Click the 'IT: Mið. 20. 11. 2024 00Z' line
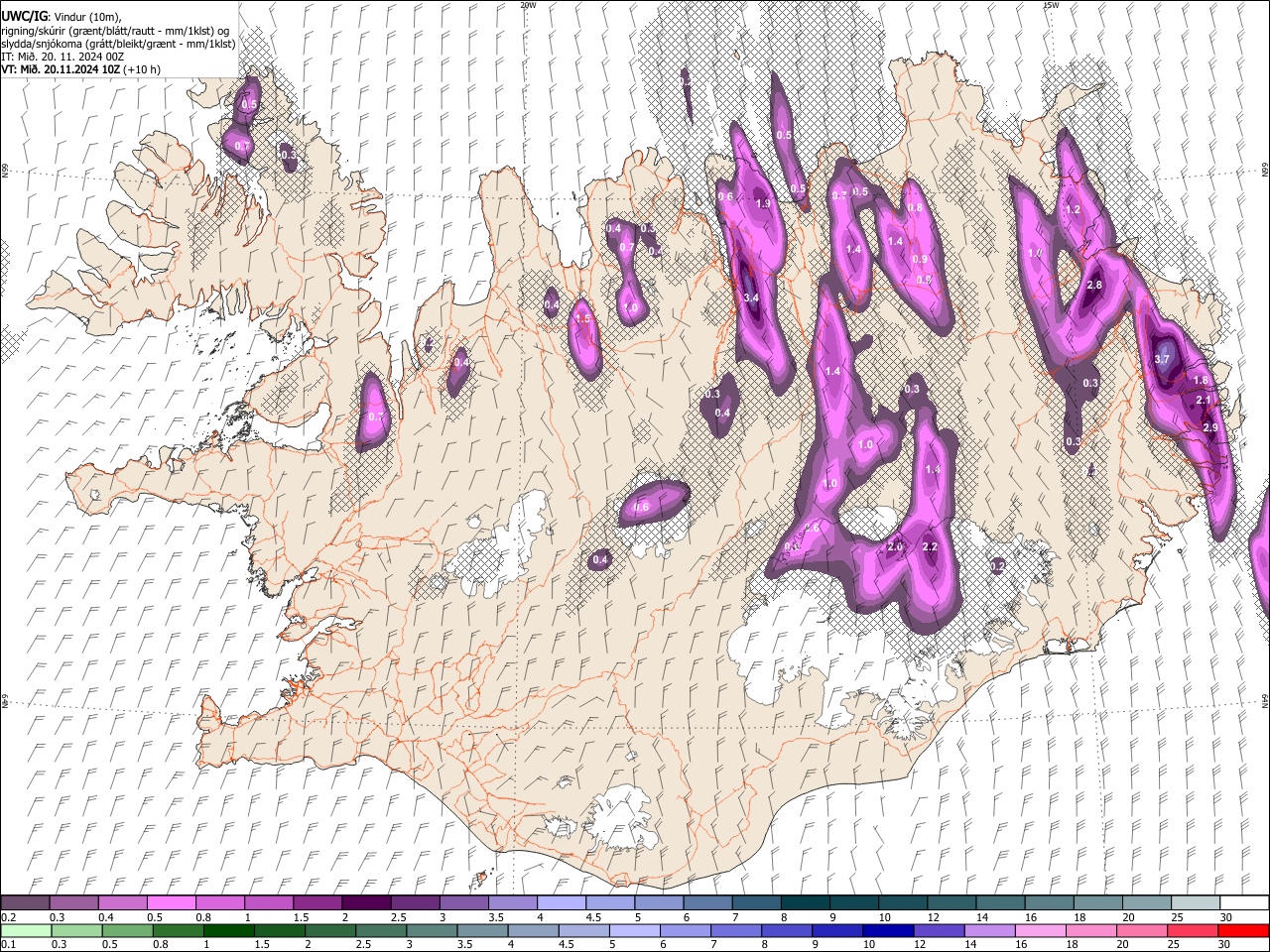Image resolution: width=1270 pixels, height=952 pixels. coord(63,57)
